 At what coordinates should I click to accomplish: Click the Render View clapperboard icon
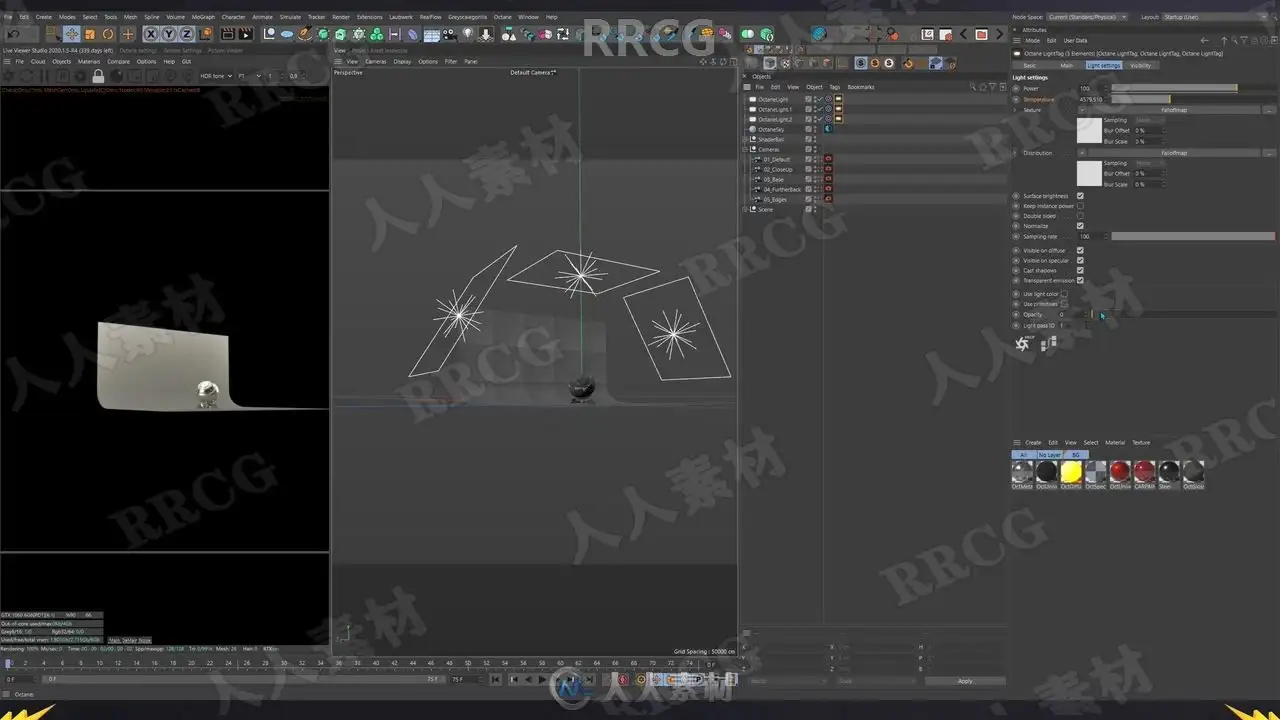226,34
